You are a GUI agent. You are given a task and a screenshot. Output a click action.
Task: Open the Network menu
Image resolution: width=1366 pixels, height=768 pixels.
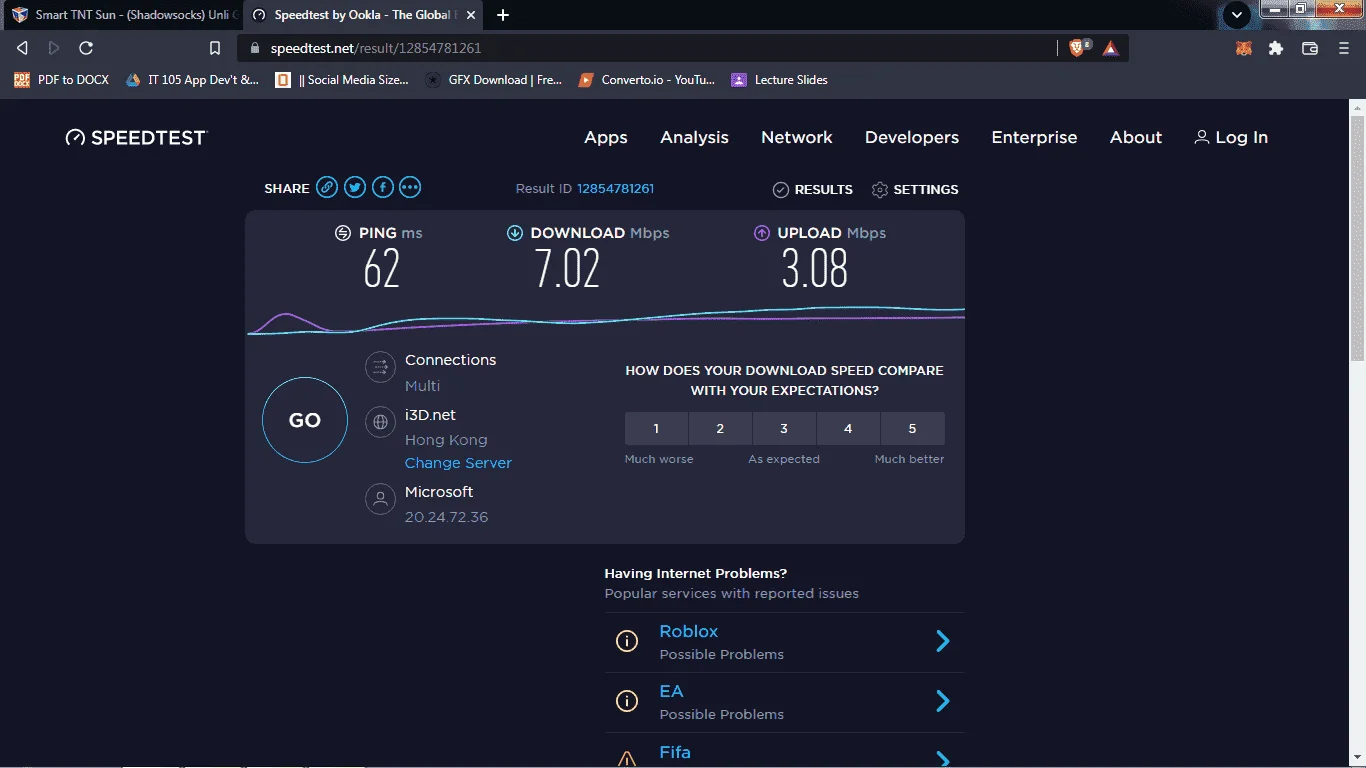pyautogui.click(x=797, y=138)
